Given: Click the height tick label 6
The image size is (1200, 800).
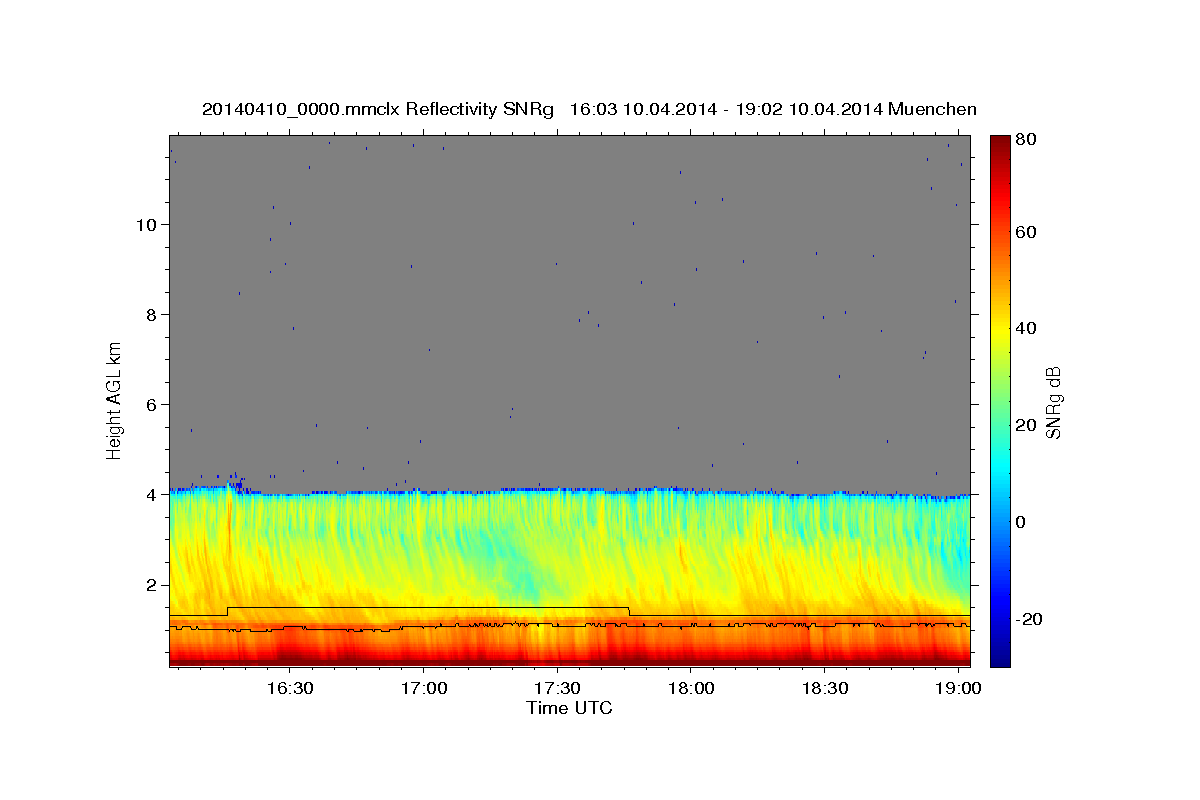Looking at the screenshot, I should [x=152, y=404].
